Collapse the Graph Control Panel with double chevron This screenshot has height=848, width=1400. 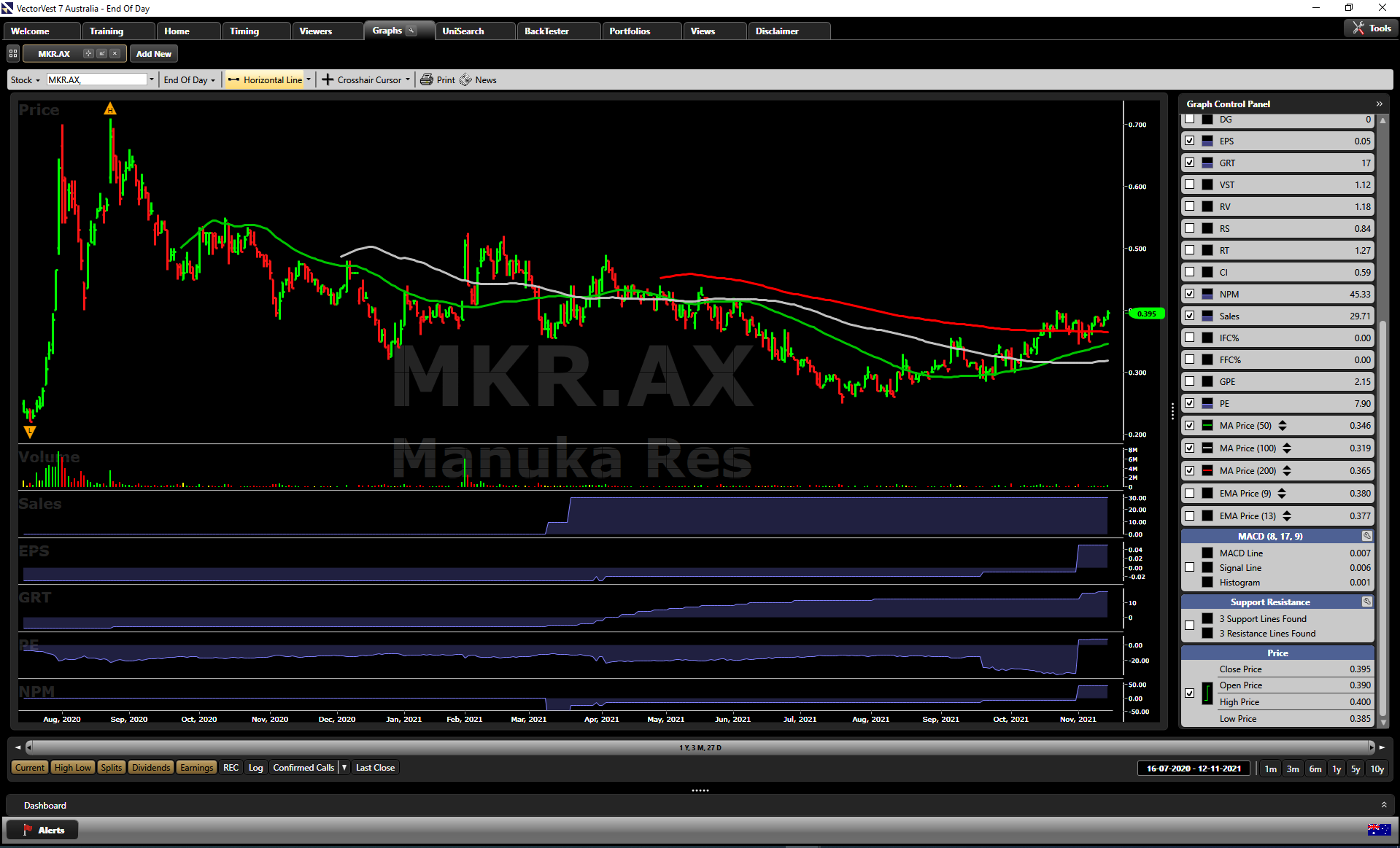coord(1379,104)
